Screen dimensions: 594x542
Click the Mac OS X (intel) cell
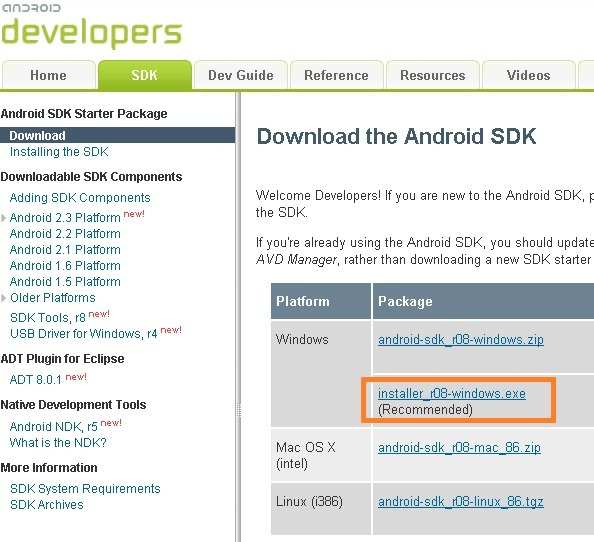321,455
